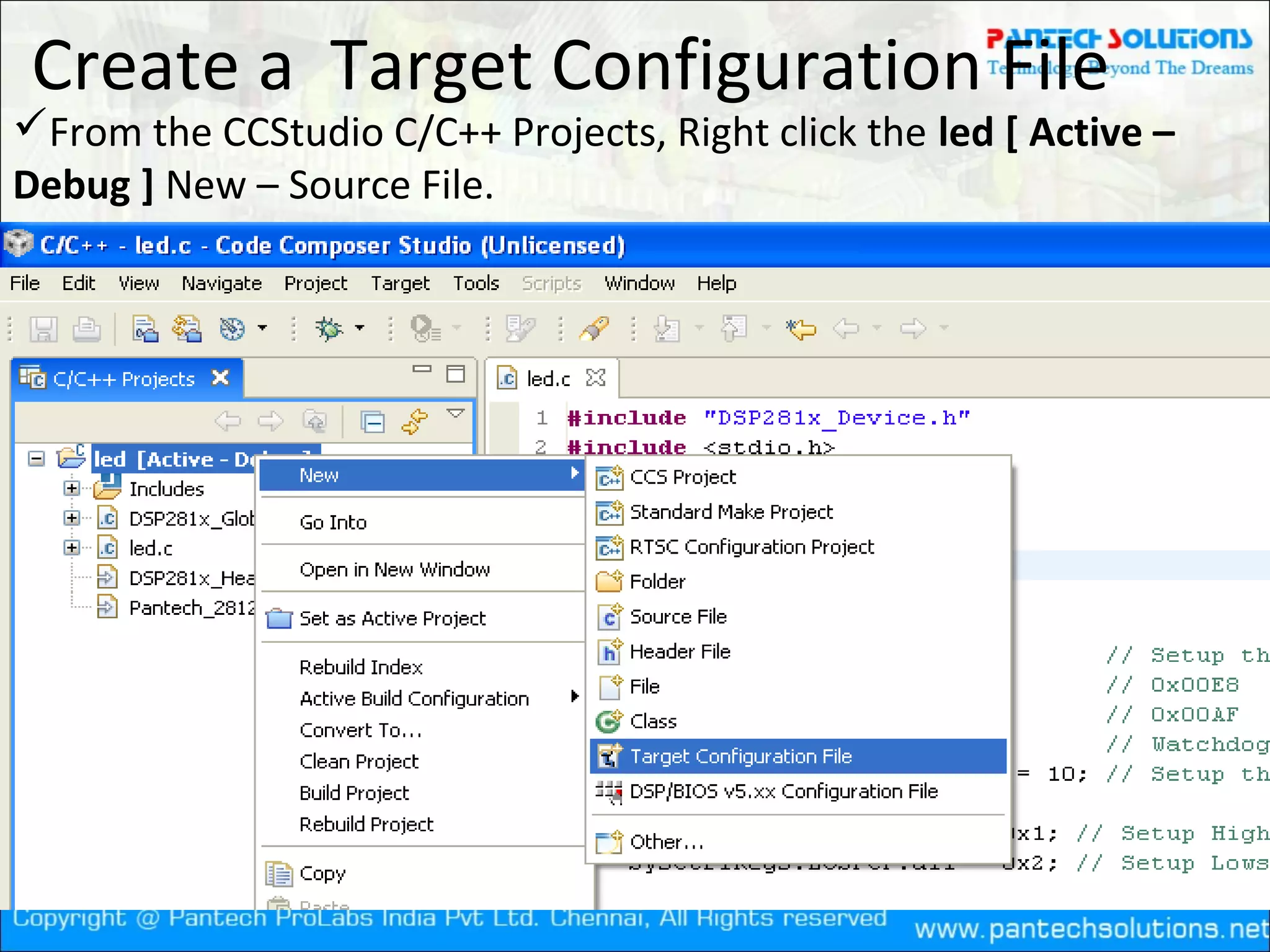Select DSP/BIOS v5.xx Configuration File
This screenshot has height=952, width=1270.
798,791
